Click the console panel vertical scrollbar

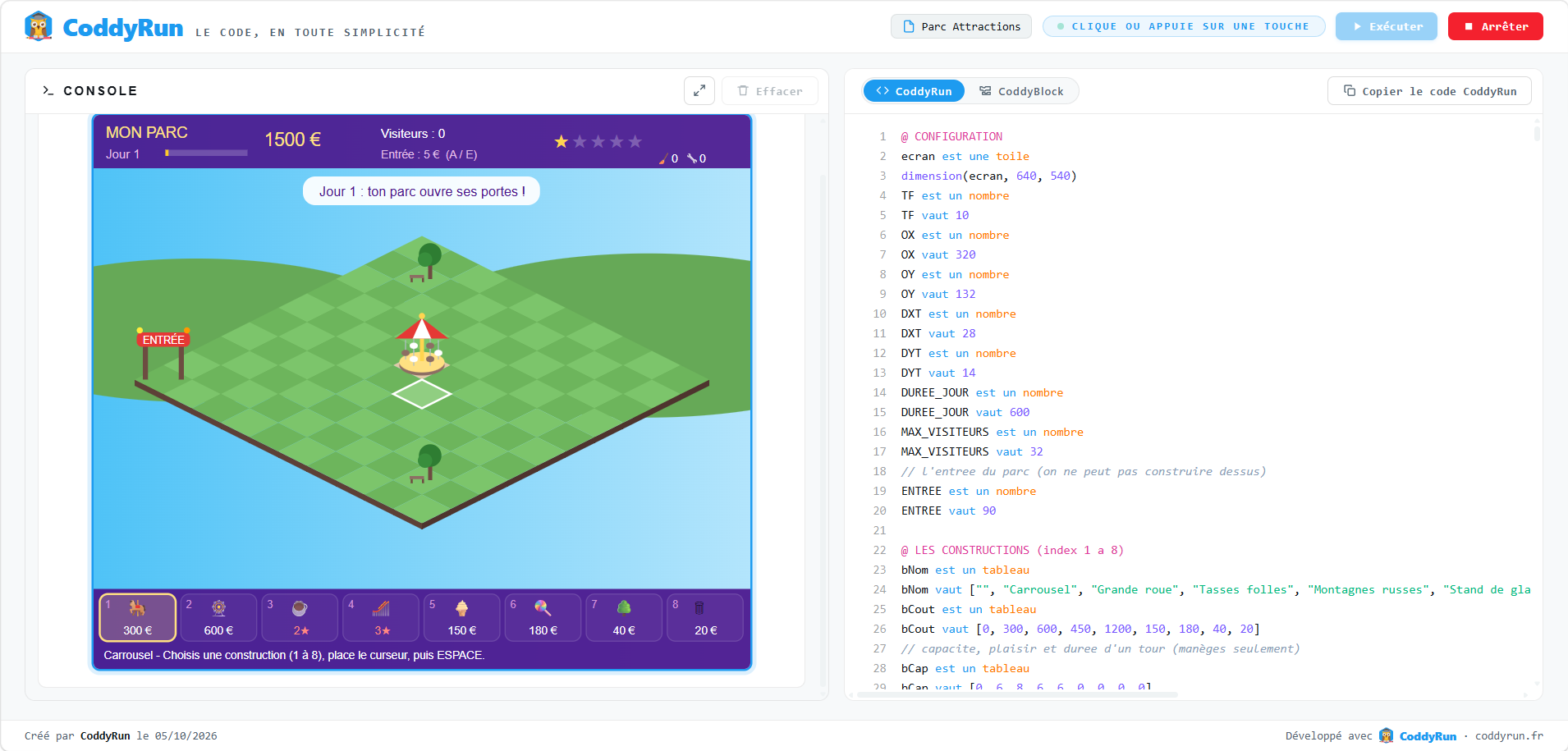click(823, 431)
